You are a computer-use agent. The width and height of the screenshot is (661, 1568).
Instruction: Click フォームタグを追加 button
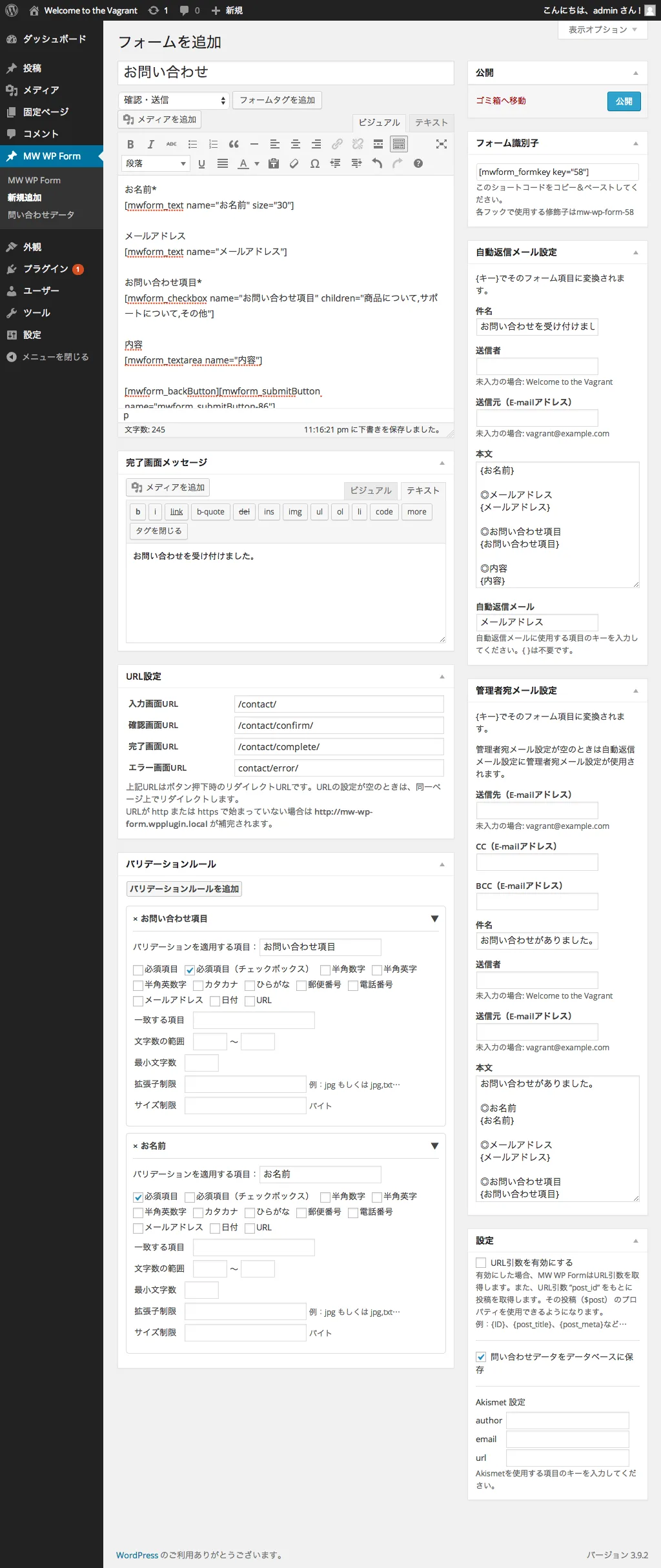(x=277, y=100)
